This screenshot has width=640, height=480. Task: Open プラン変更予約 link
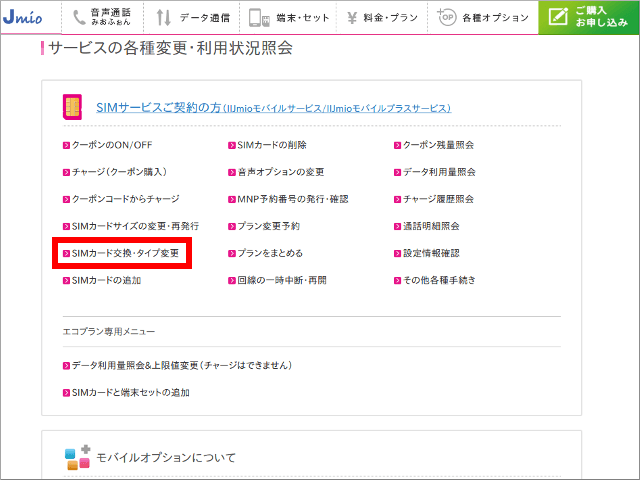pos(269,226)
